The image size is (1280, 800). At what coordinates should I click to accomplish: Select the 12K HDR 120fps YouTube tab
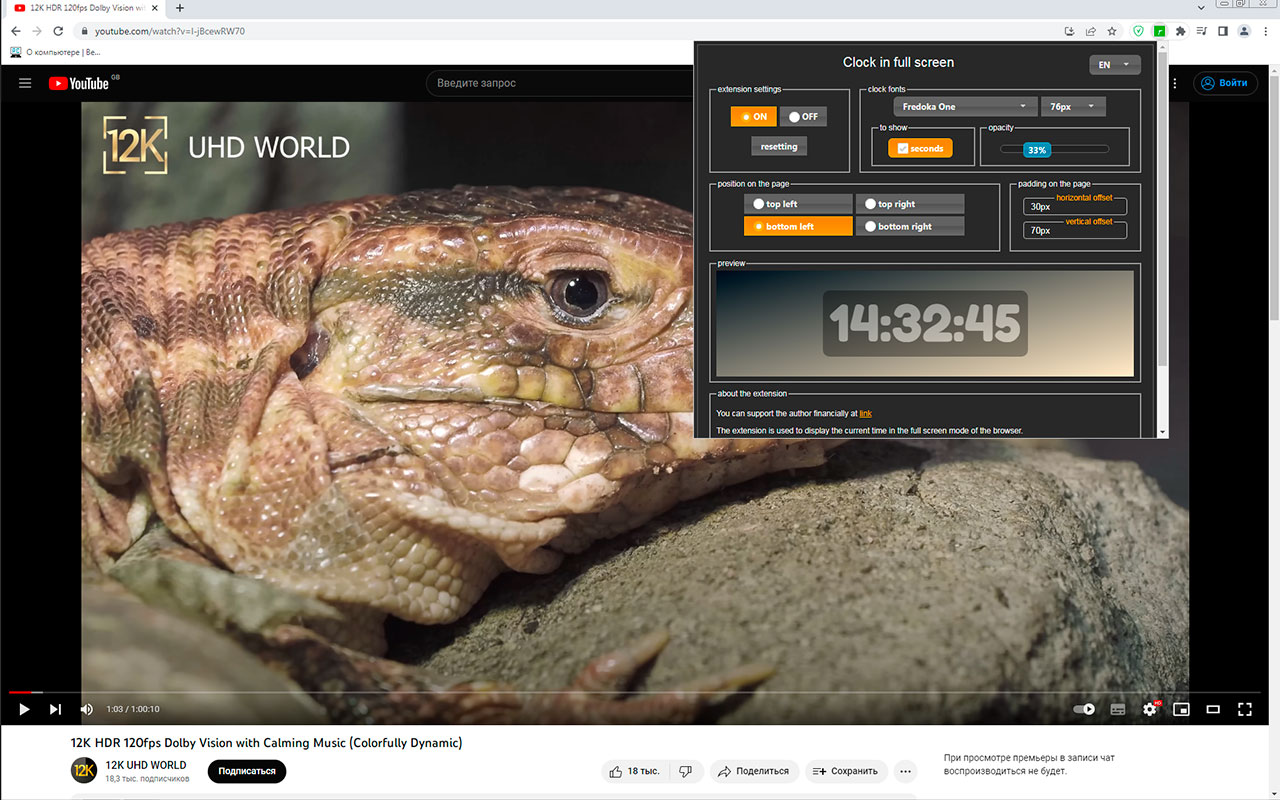[x=86, y=8]
